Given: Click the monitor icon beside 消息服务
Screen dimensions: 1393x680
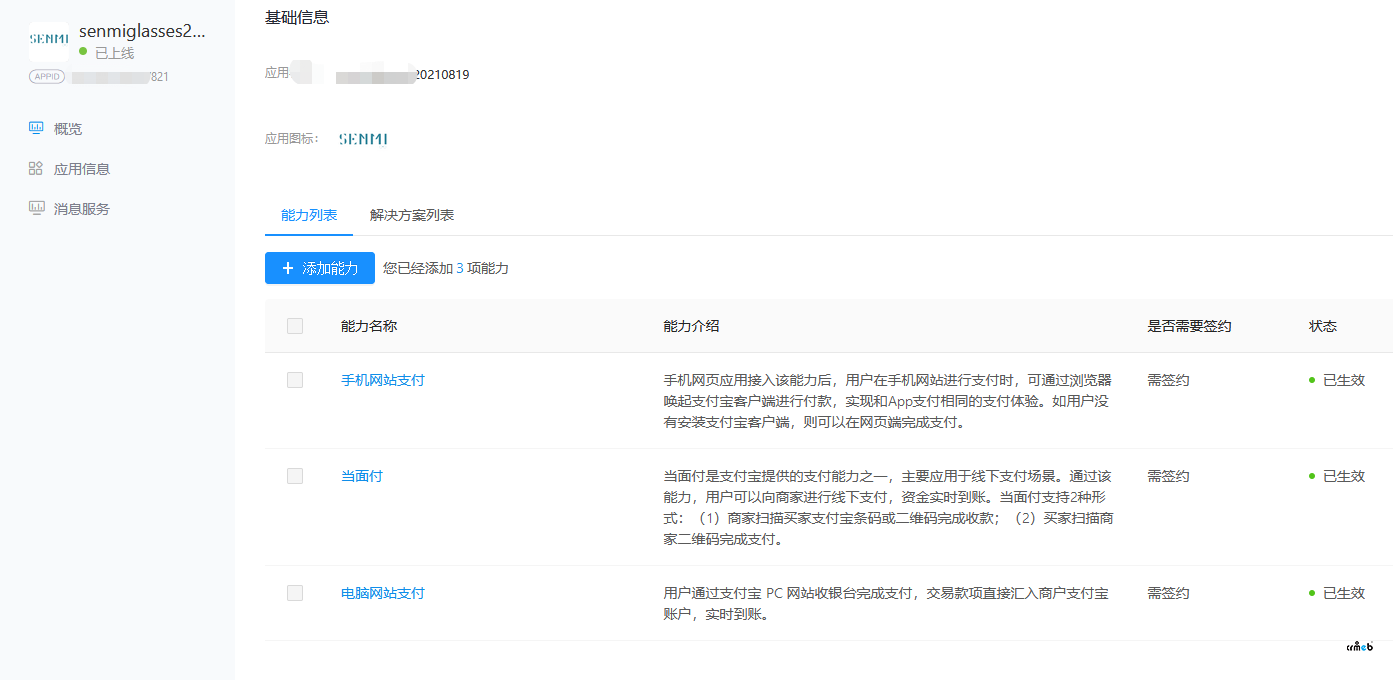Looking at the screenshot, I should point(36,208).
